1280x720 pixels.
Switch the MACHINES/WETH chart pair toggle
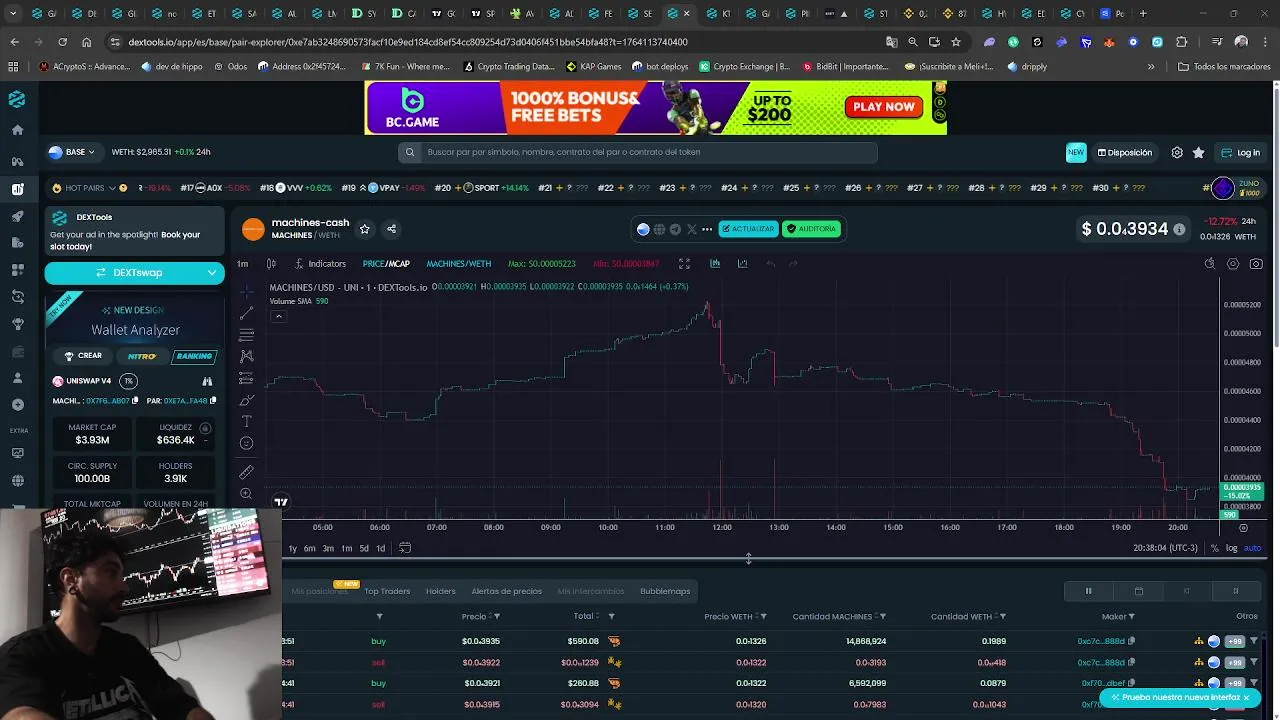coord(458,264)
